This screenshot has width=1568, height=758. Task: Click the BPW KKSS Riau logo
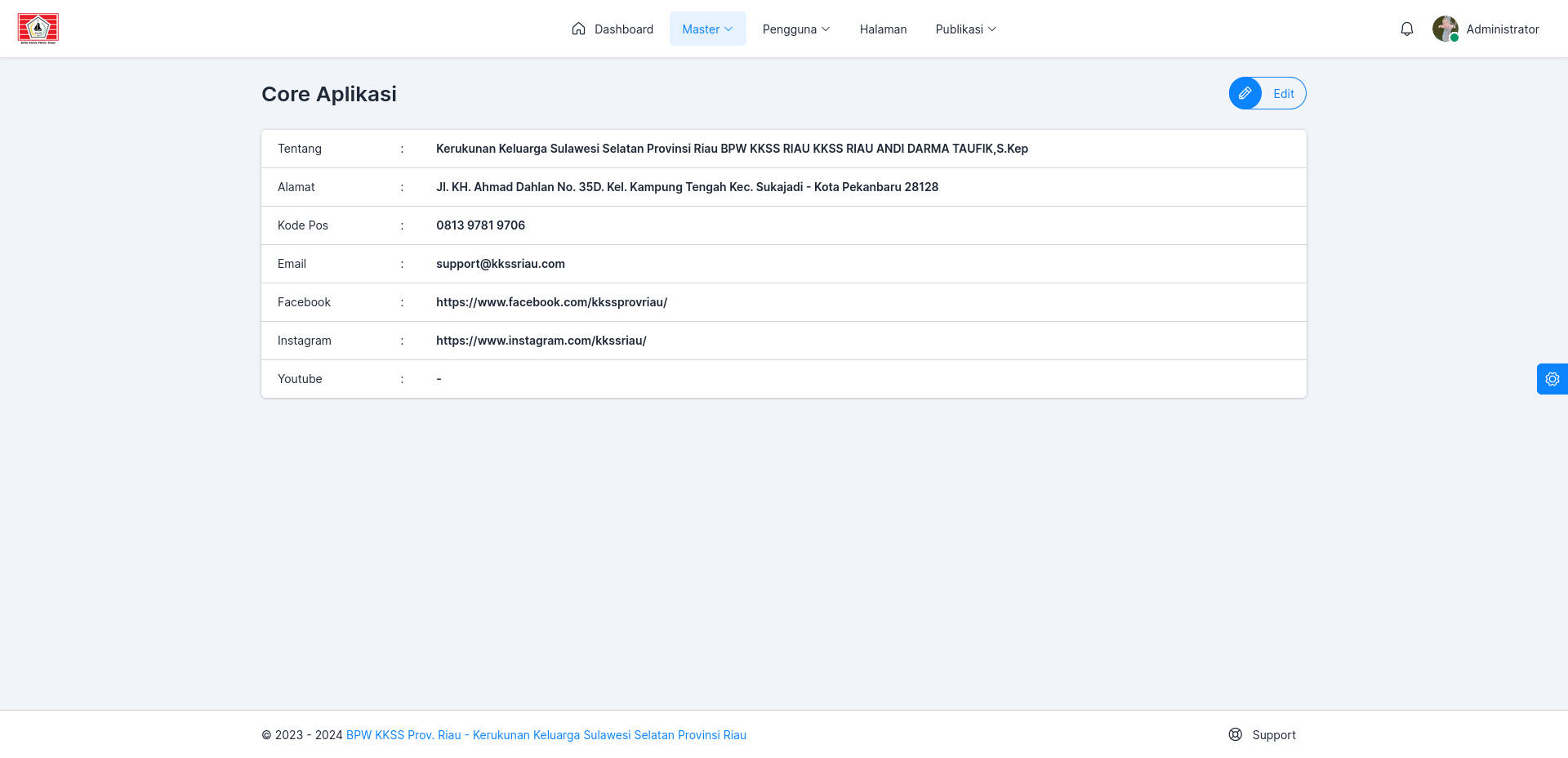[x=38, y=29]
